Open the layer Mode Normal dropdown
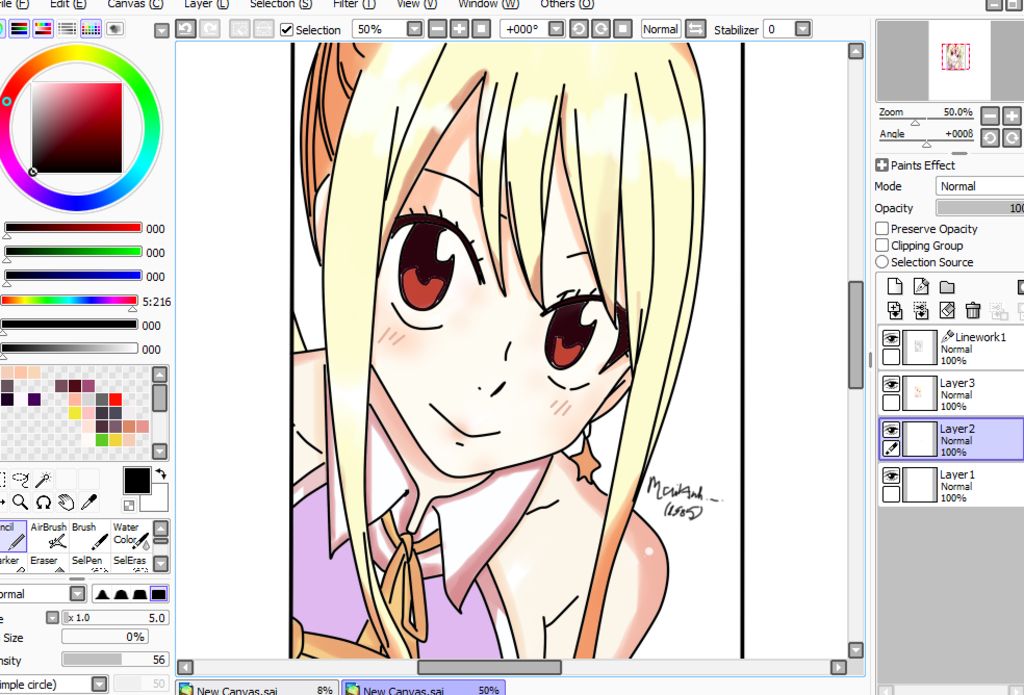Image resolution: width=1024 pixels, height=695 pixels. coord(980,186)
